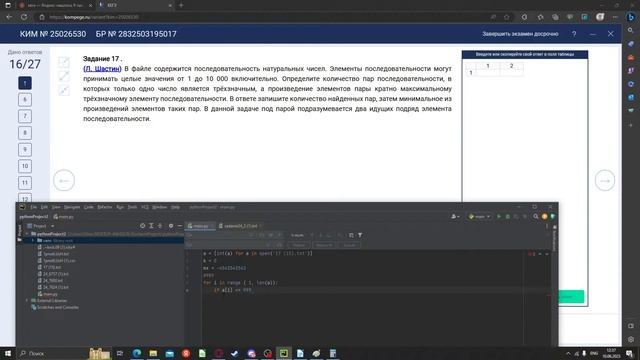Reload the browser page
The image size is (640, 360).
(24, 17)
